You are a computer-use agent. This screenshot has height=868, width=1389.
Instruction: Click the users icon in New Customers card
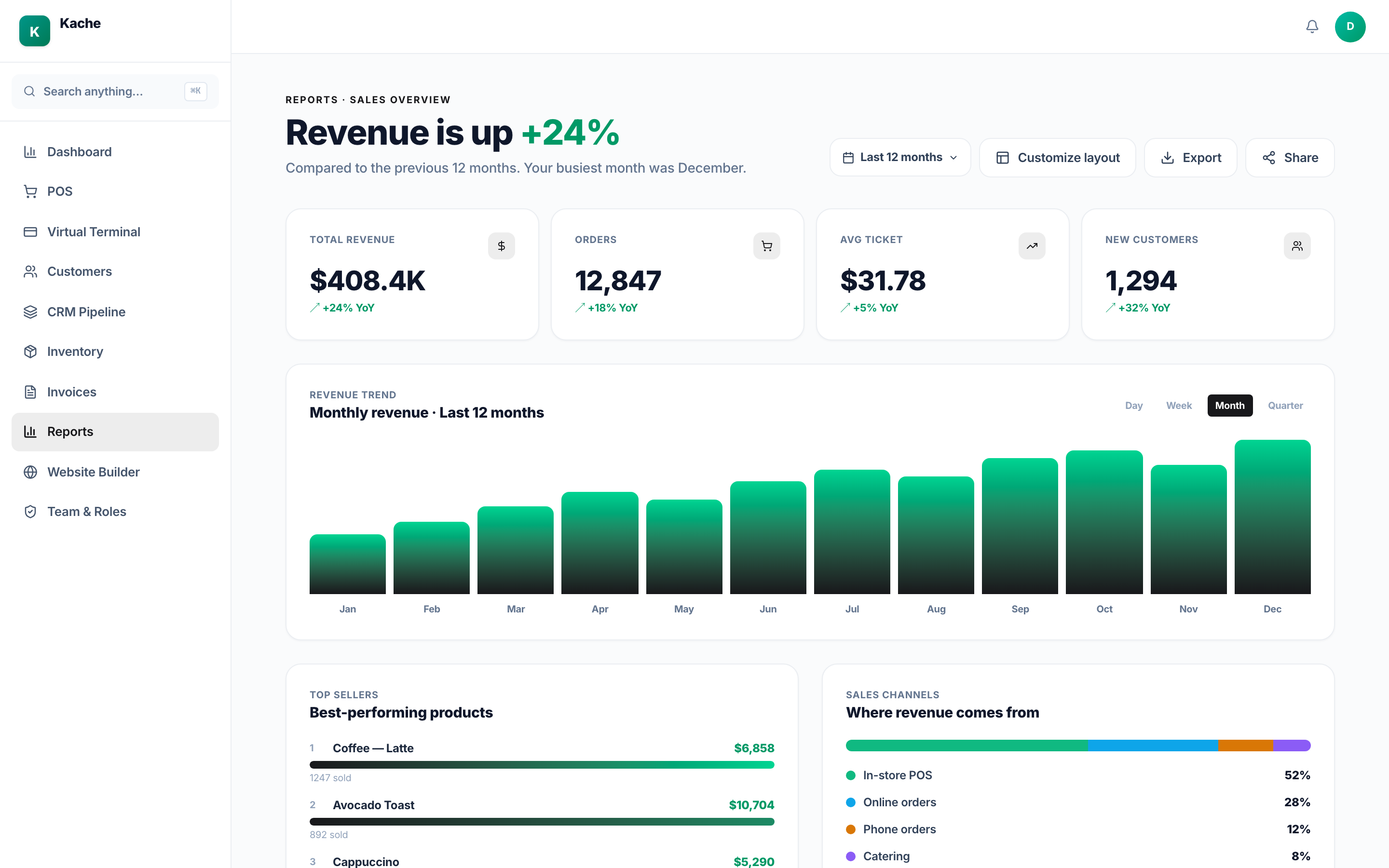(1297, 246)
